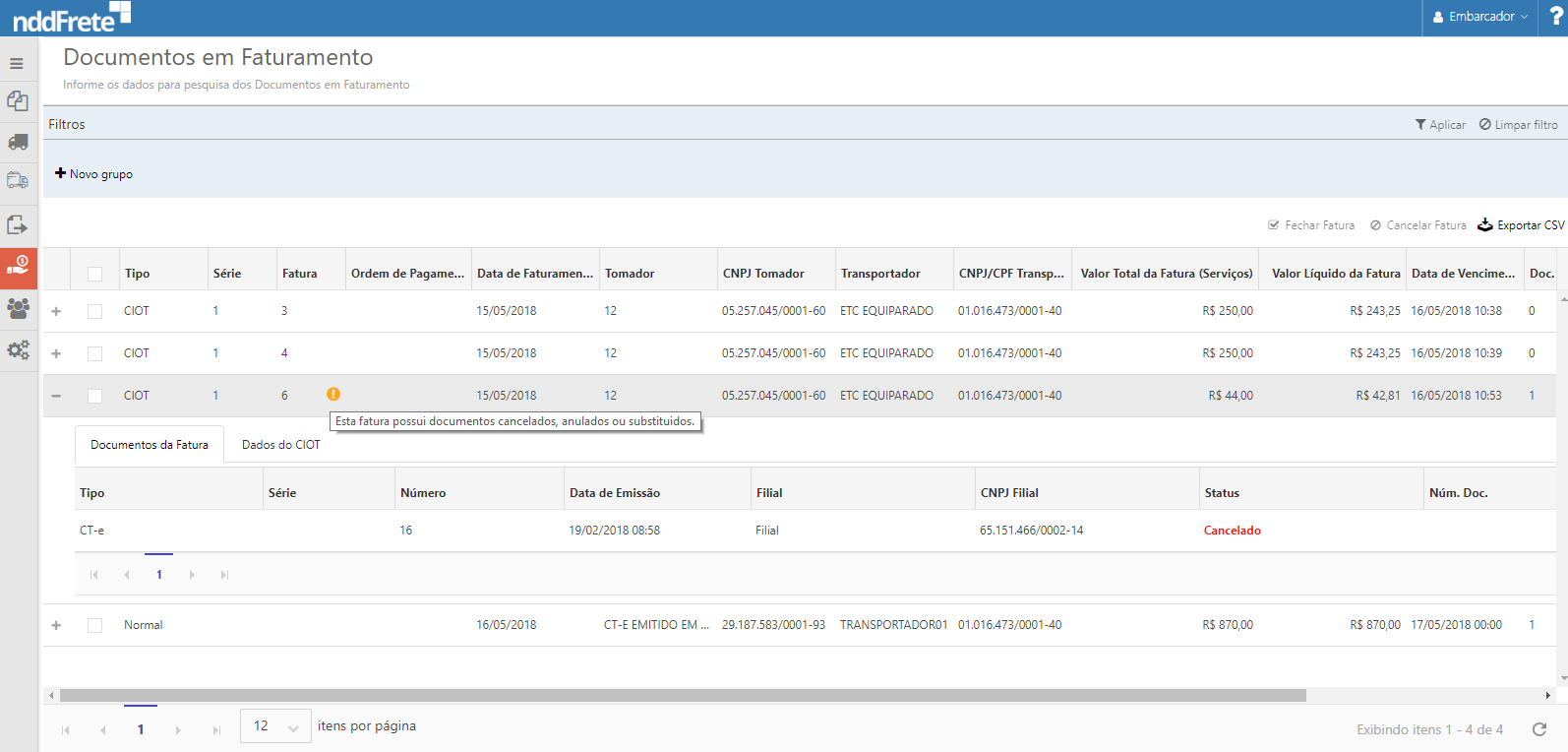Add a filter with Novo grupo
This screenshot has height=752, width=1568.
click(94, 174)
